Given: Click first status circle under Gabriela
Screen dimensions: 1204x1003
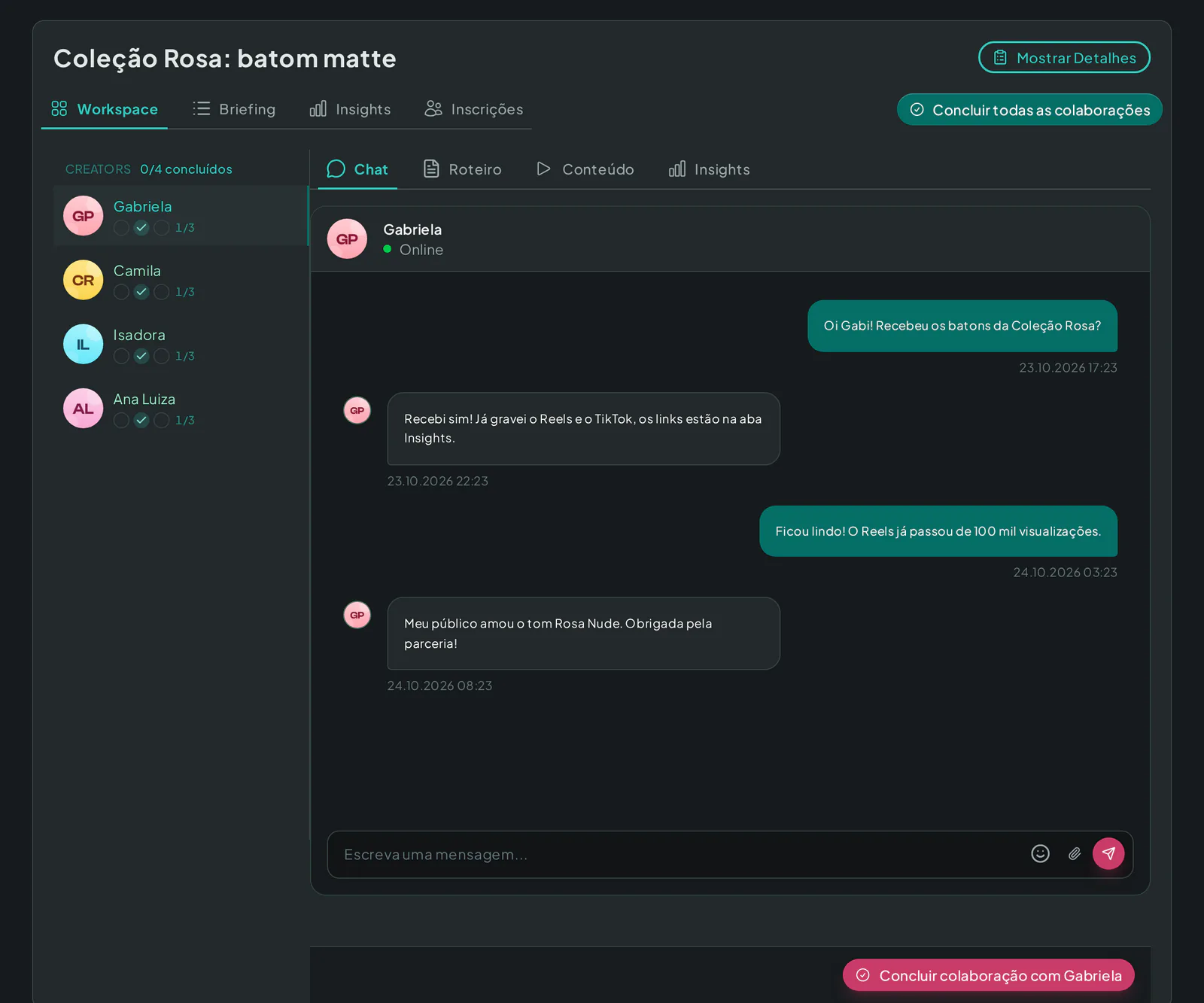Looking at the screenshot, I should coord(121,228).
